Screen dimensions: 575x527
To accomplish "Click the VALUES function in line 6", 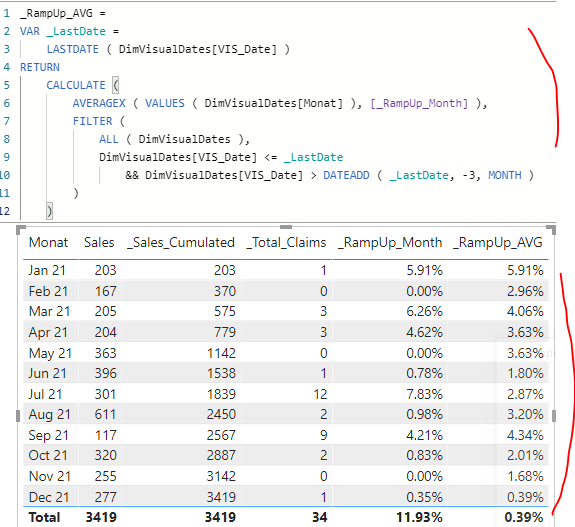I will point(165,103).
